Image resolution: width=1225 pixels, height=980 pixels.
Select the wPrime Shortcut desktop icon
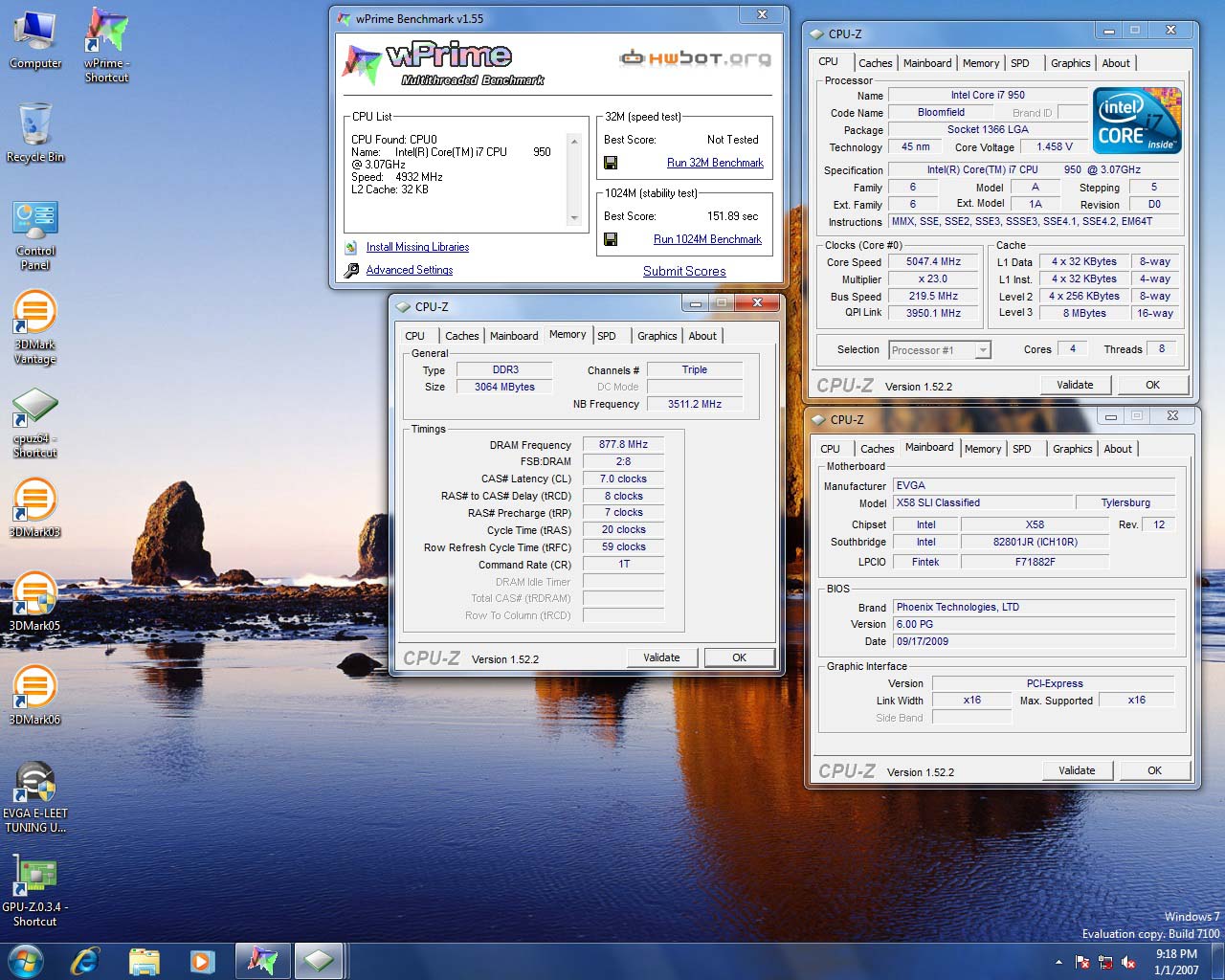[106, 45]
